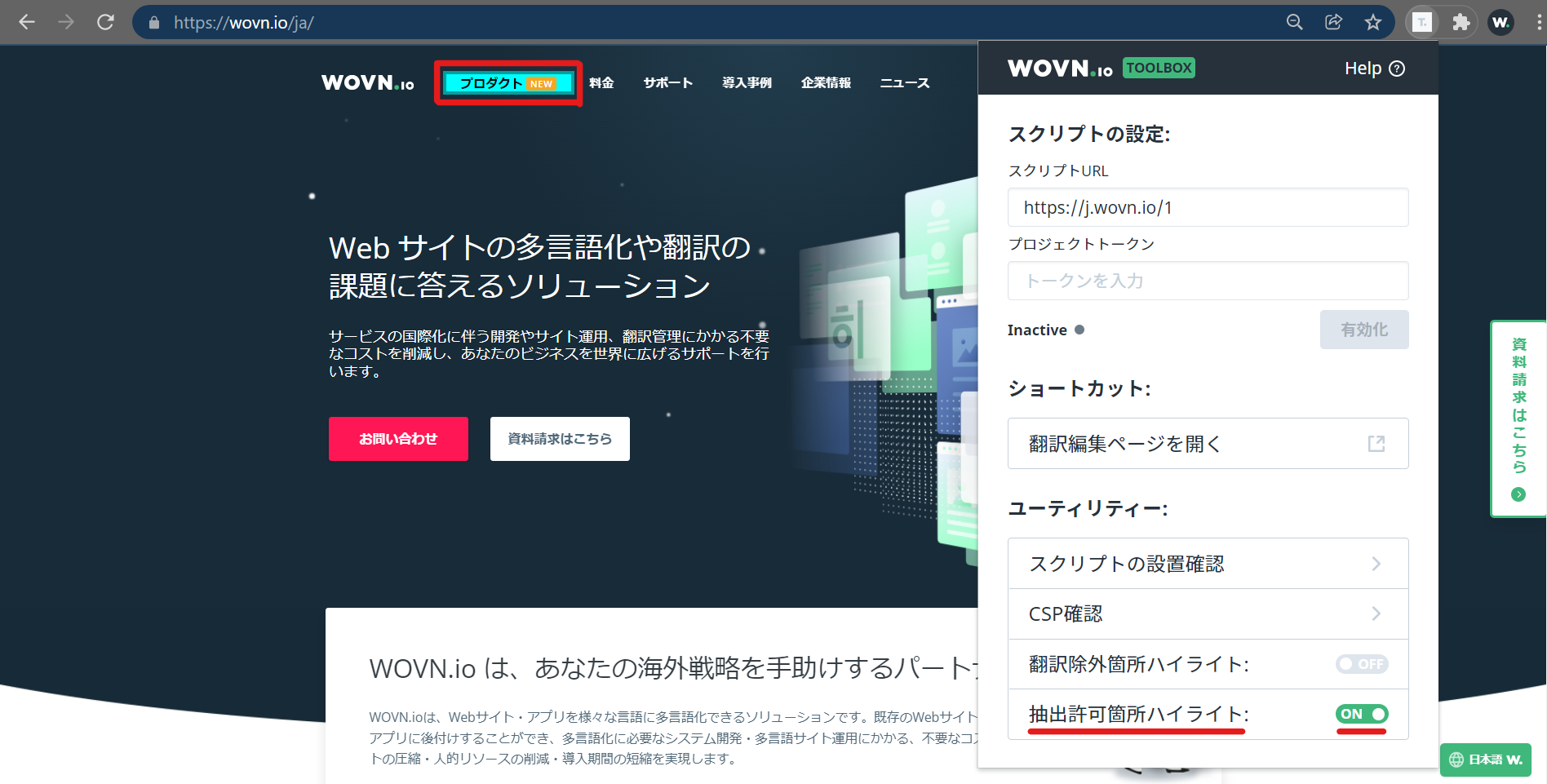Open the extensions puzzle icon
1547x784 pixels.
pos(1461,22)
